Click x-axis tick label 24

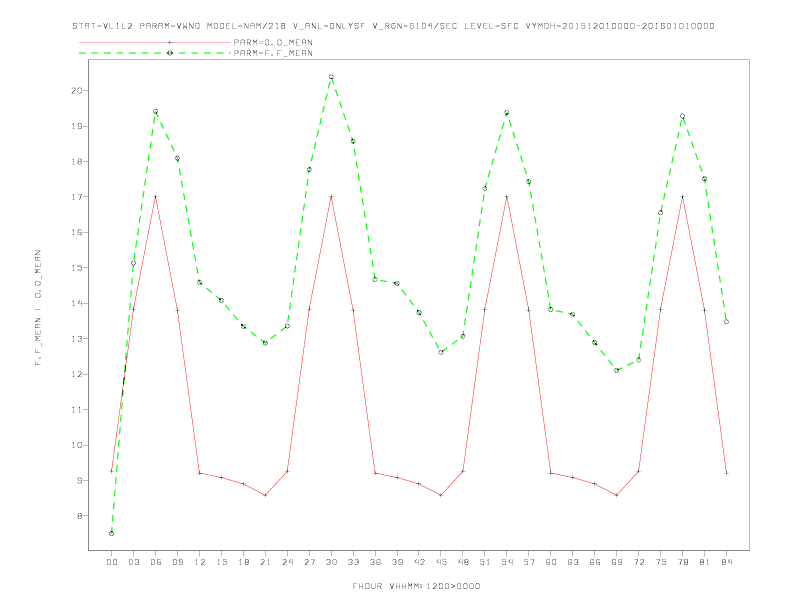click(287, 562)
